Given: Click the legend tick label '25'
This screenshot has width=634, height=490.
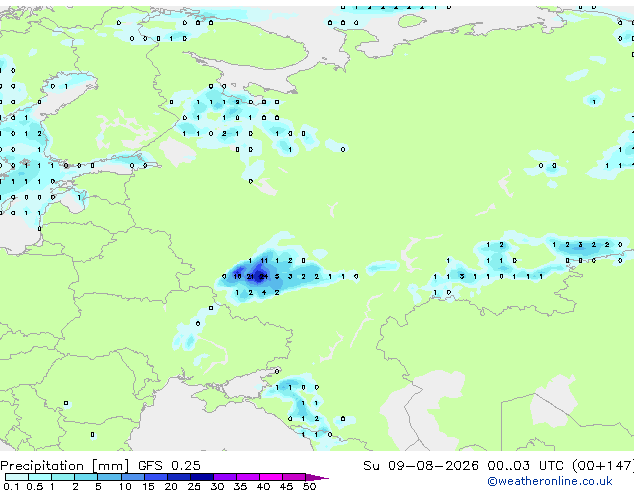Looking at the screenshot, I should click(x=194, y=486).
